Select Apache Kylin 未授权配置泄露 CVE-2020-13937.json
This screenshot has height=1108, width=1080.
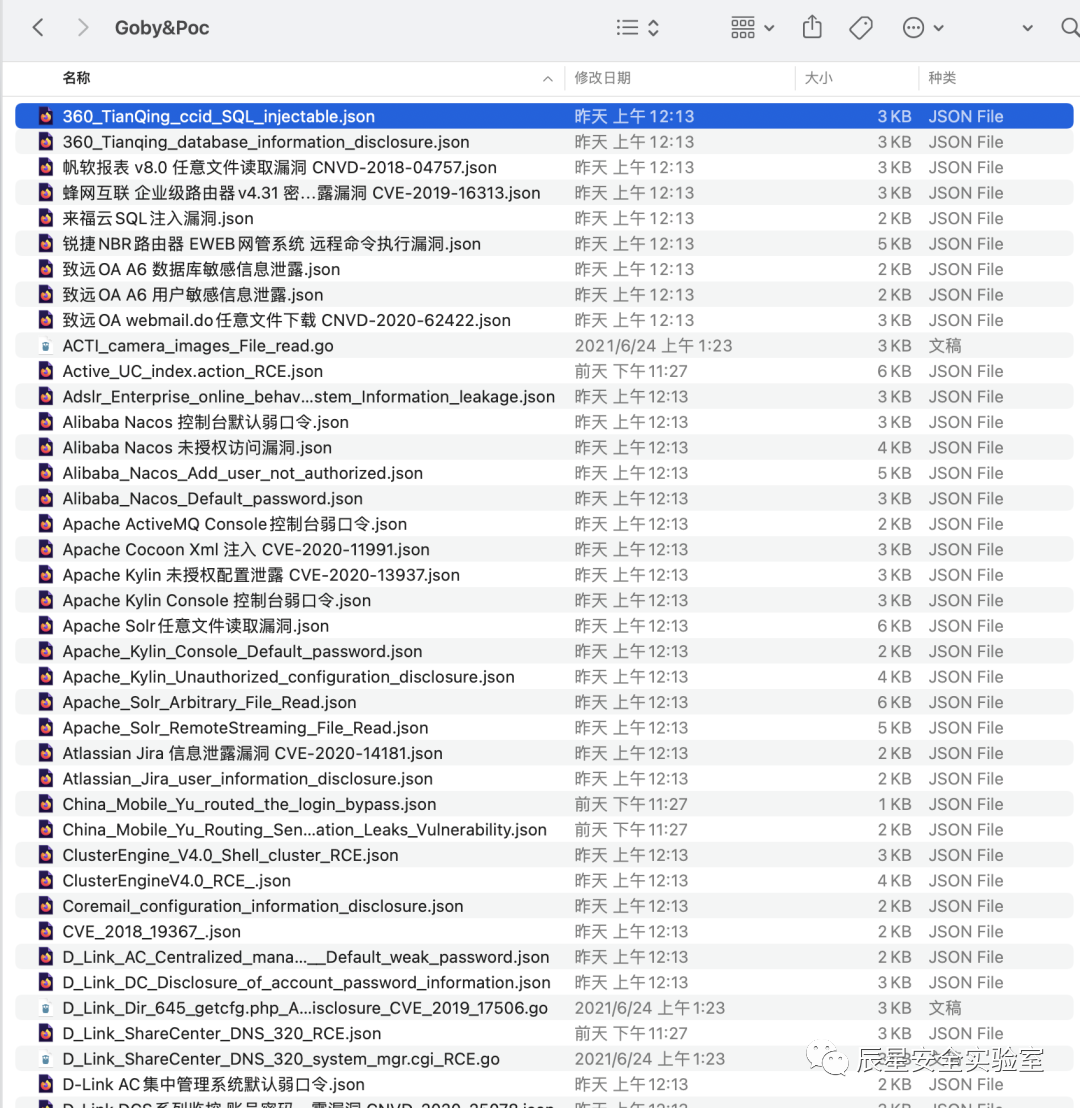544,574
